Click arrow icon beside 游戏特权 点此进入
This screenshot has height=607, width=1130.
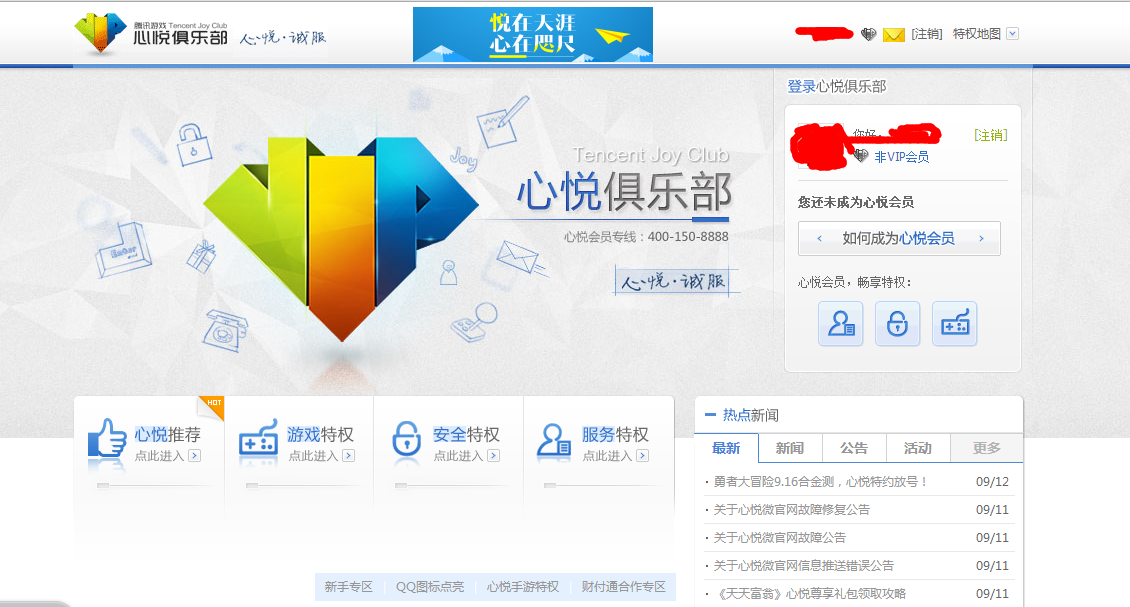349,456
